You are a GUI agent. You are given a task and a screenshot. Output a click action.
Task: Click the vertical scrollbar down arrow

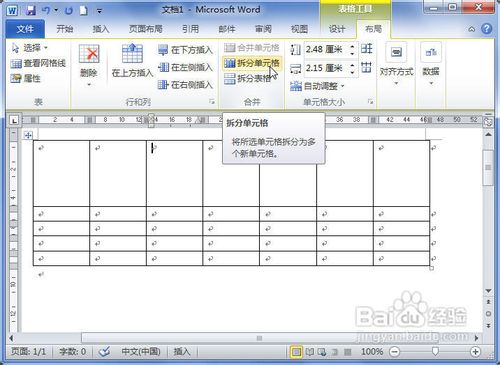pyautogui.click(x=488, y=291)
